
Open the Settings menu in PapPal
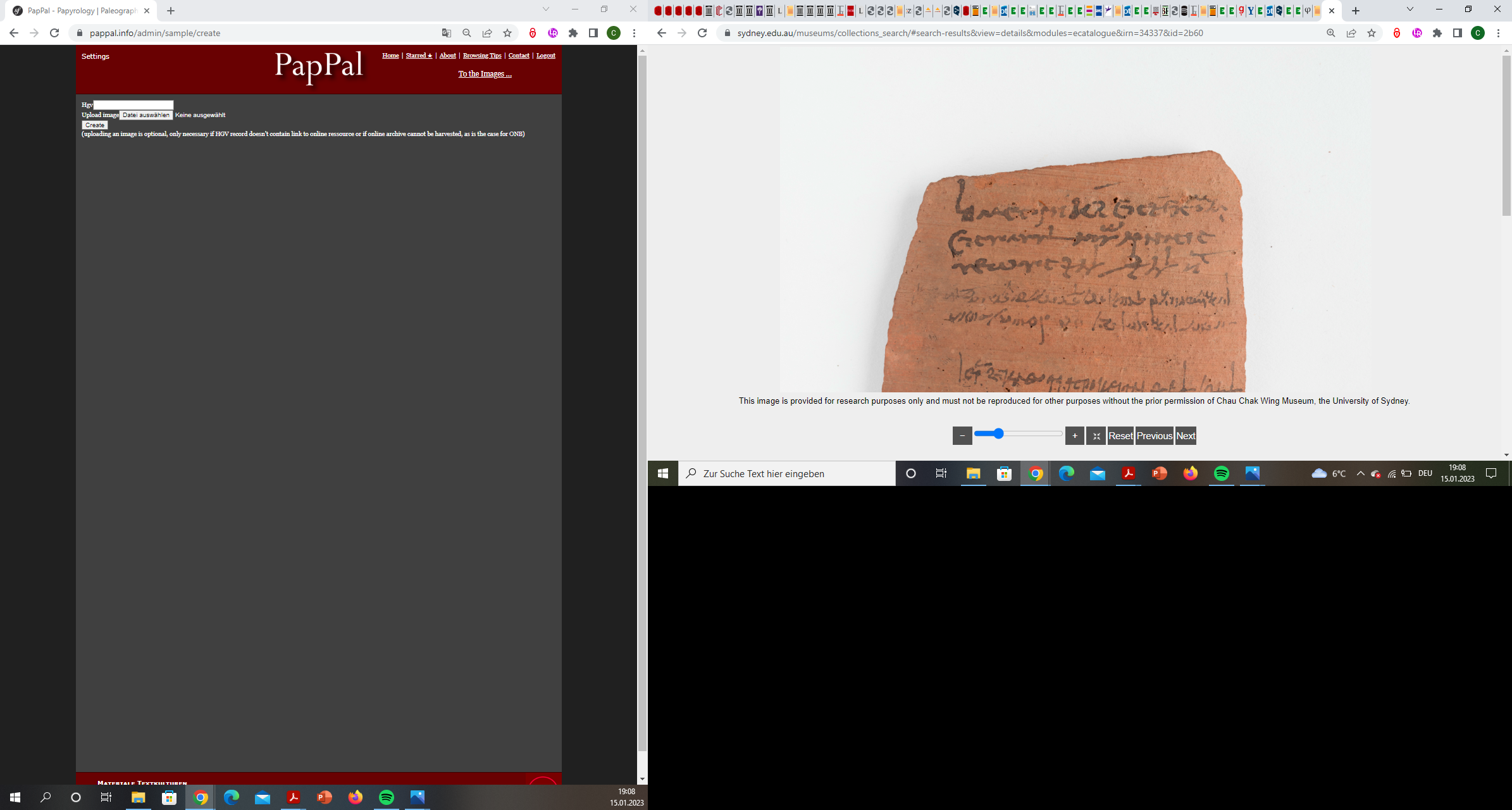[x=96, y=56]
